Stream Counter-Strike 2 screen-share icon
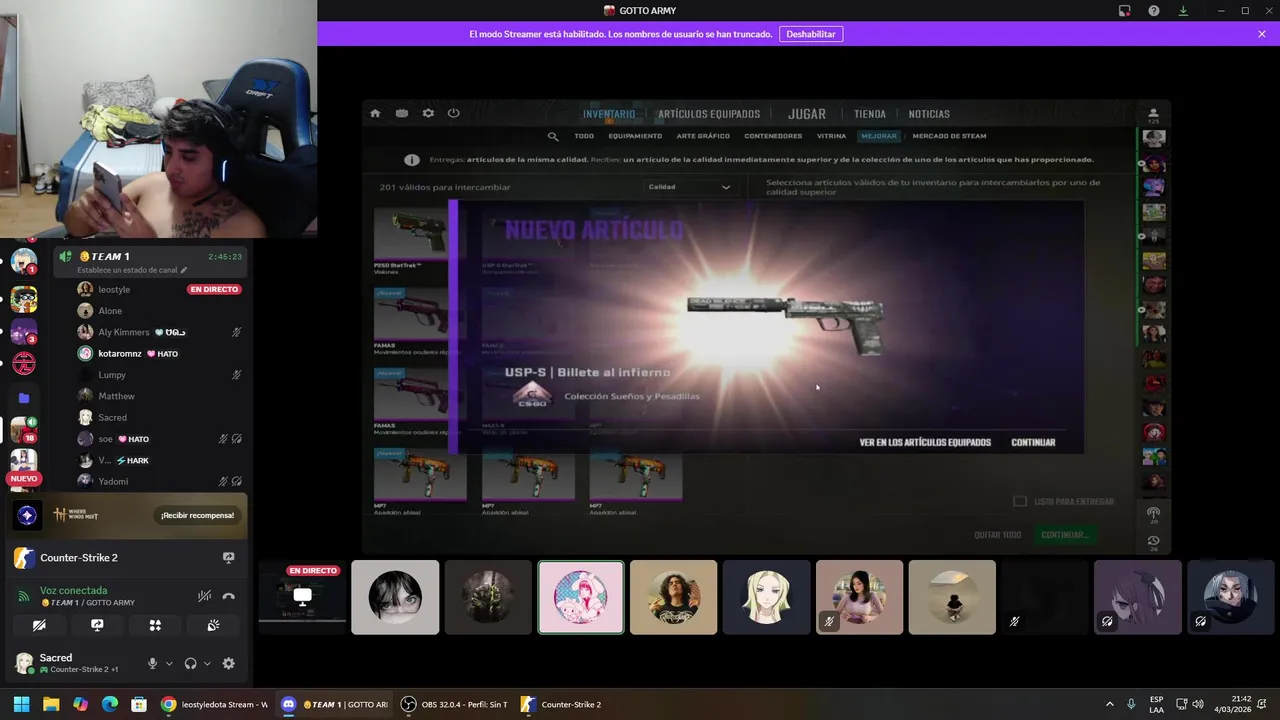 (228, 558)
